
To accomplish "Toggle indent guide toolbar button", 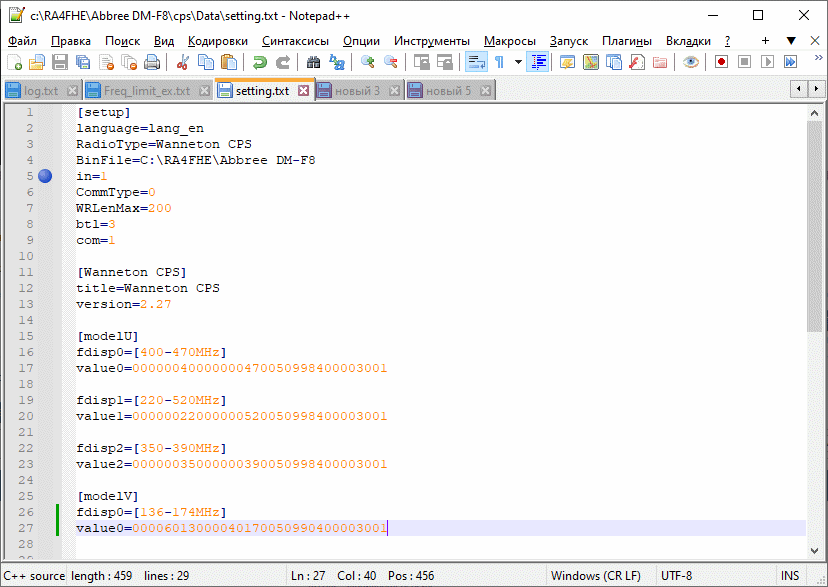I will pyautogui.click(x=538, y=62).
